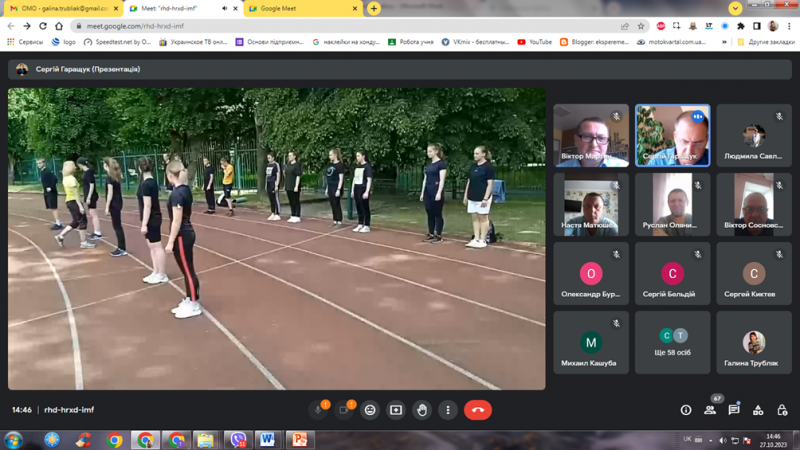
Task: Toggle the camera button in Meet
Action: tap(344, 410)
